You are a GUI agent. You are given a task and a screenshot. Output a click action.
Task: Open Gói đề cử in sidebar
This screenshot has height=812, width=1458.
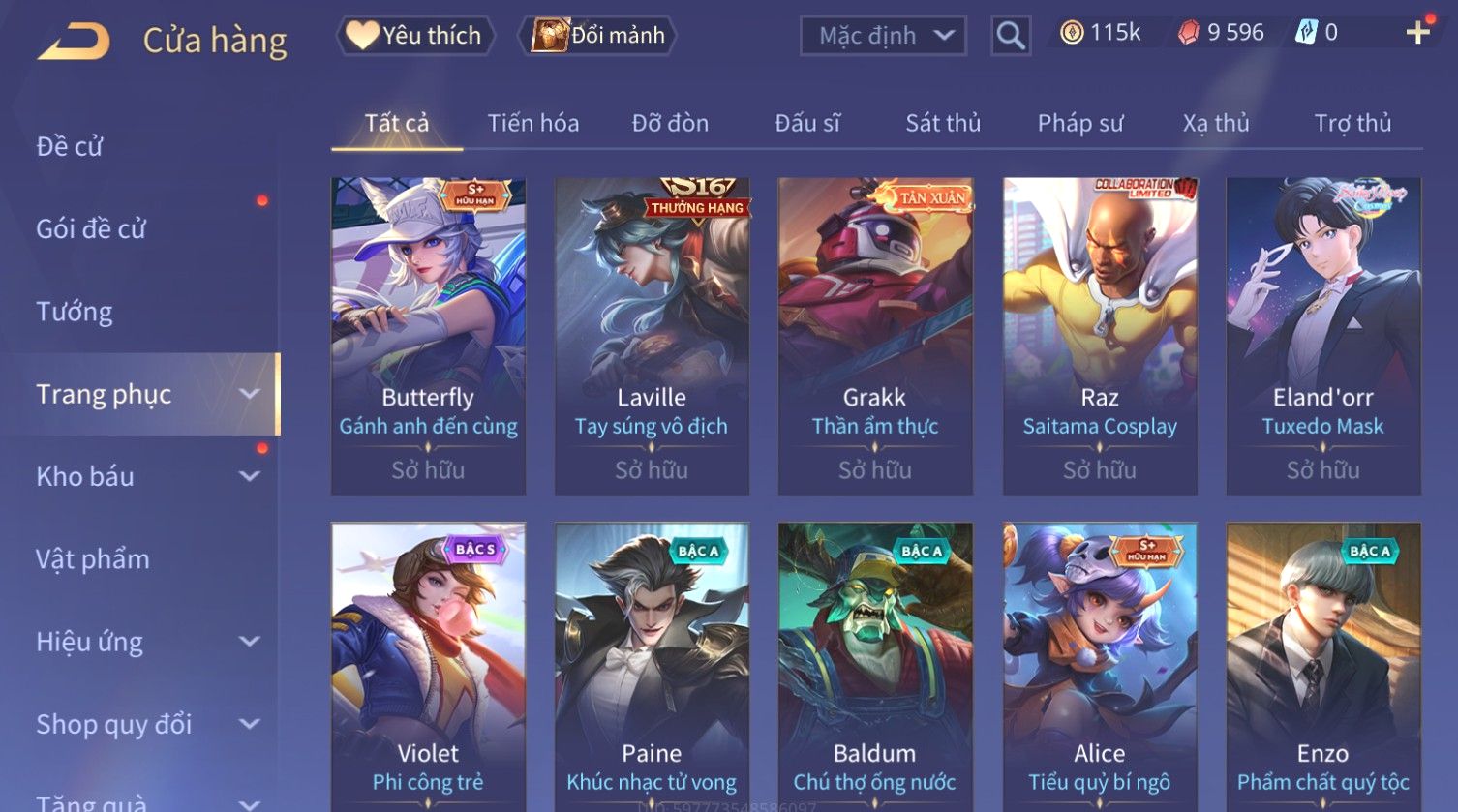(x=91, y=229)
